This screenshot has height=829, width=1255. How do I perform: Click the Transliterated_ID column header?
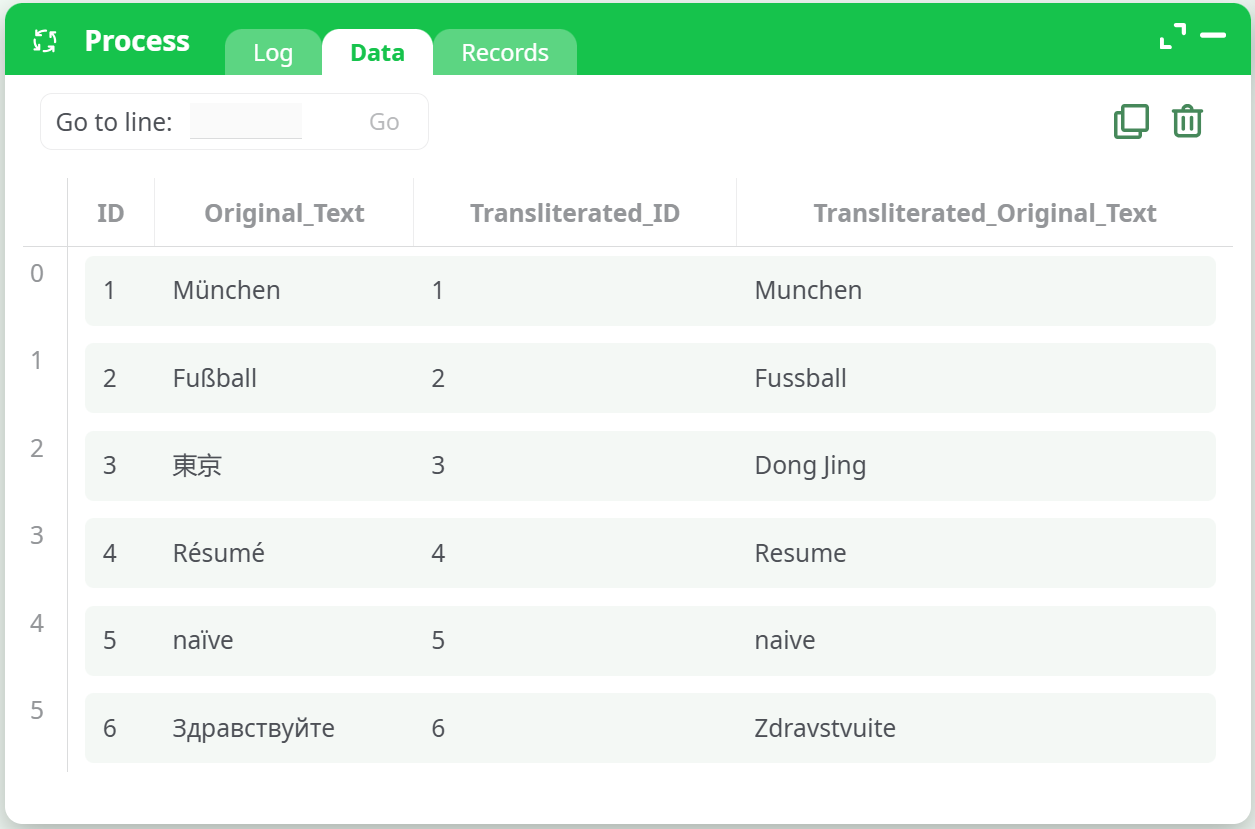click(x=575, y=213)
